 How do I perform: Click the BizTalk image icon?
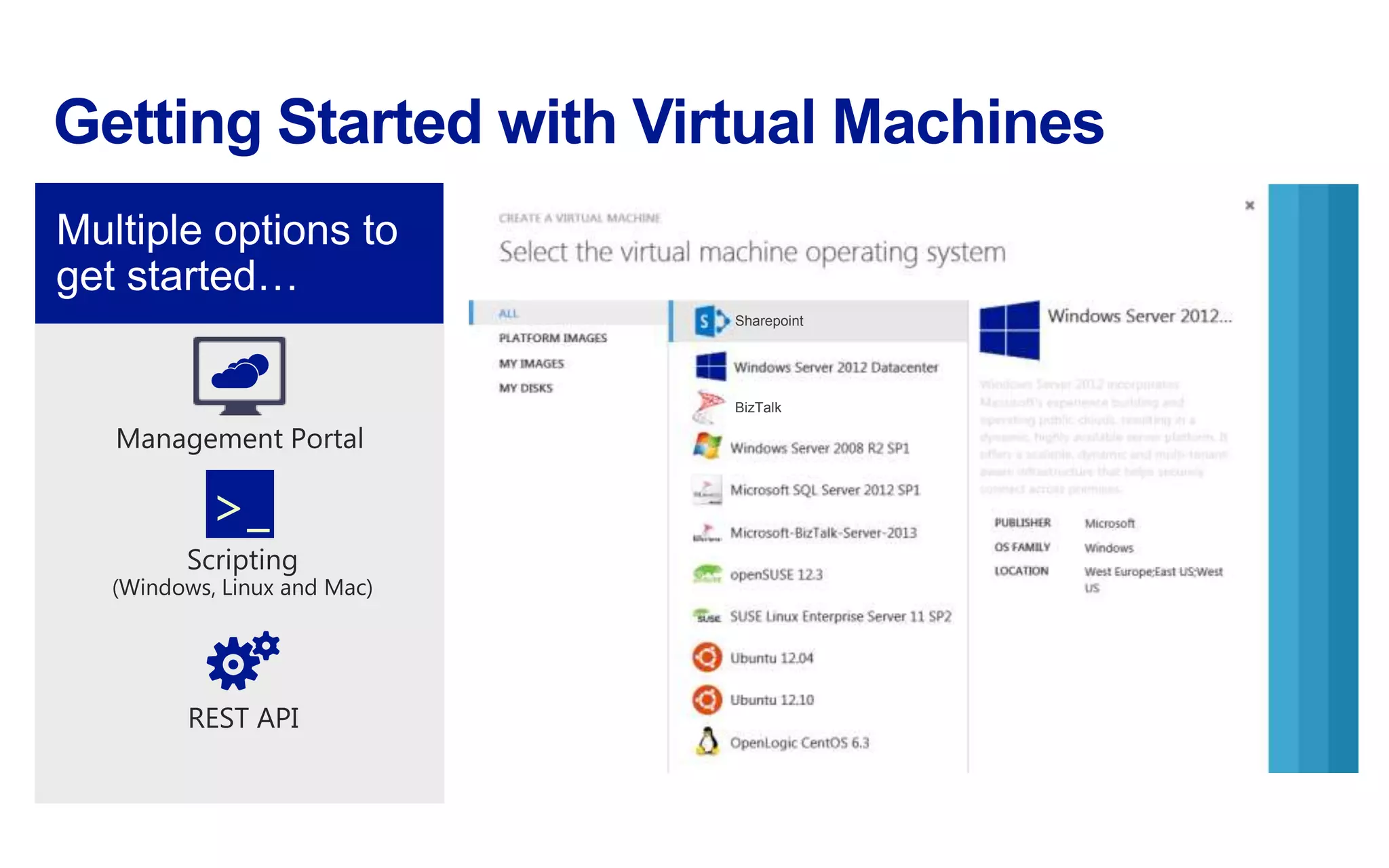tap(709, 407)
